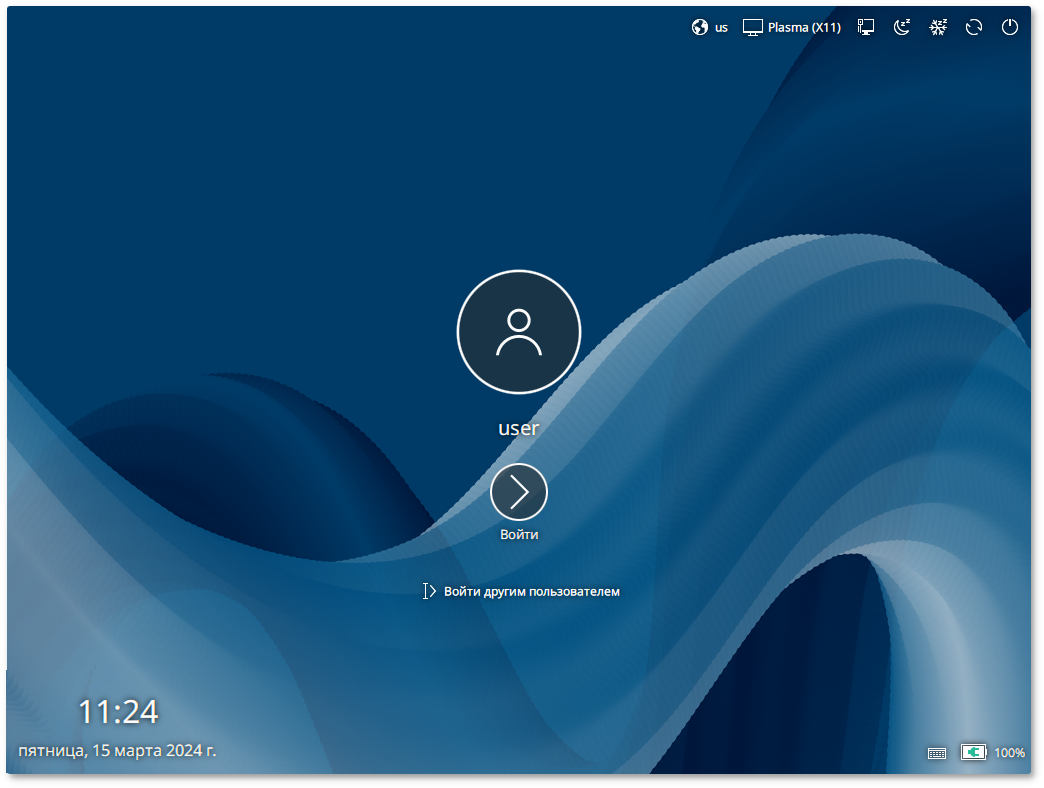This screenshot has width=1044, height=788.
Task: Click the 11:24 clock display
Action: 118,712
